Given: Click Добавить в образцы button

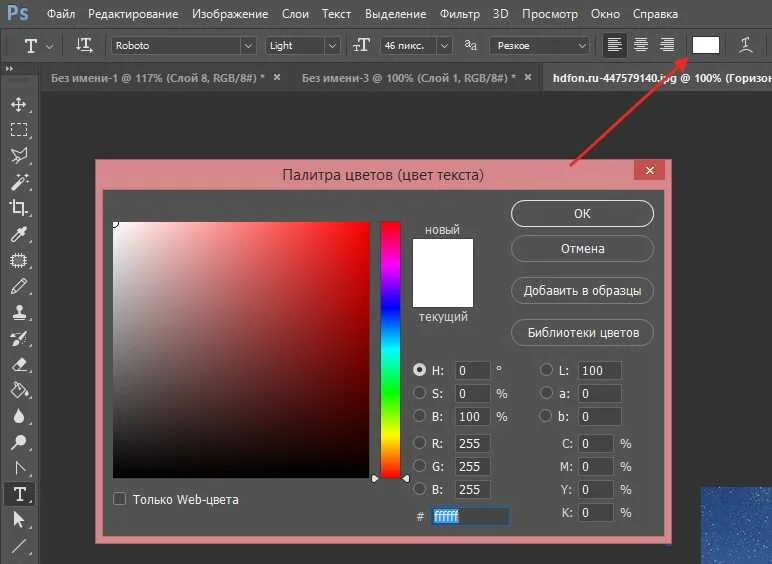Looking at the screenshot, I should click(x=582, y=290).
